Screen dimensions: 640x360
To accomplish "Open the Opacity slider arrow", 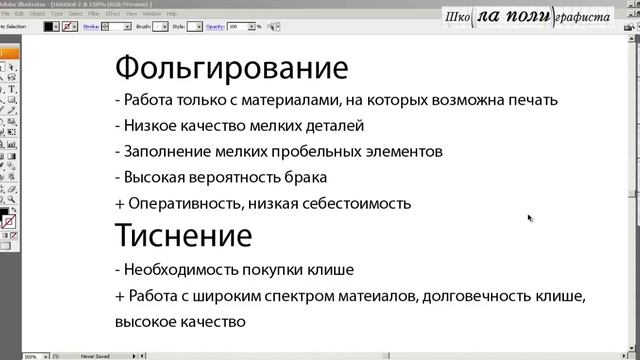I will (252, 27).
